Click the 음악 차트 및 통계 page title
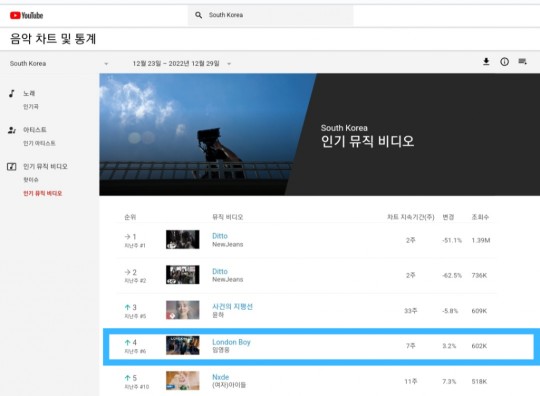The height and width of the screenshot is (396, 540). (53, 39)
